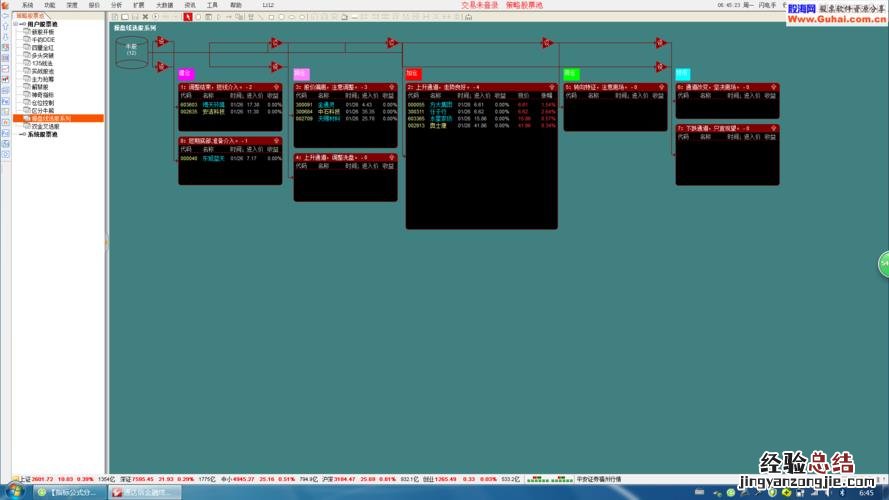The height and width of the screenshot is (500, 889).
Task: Click the magenta 建仓 label box
Action: [185, 73]
